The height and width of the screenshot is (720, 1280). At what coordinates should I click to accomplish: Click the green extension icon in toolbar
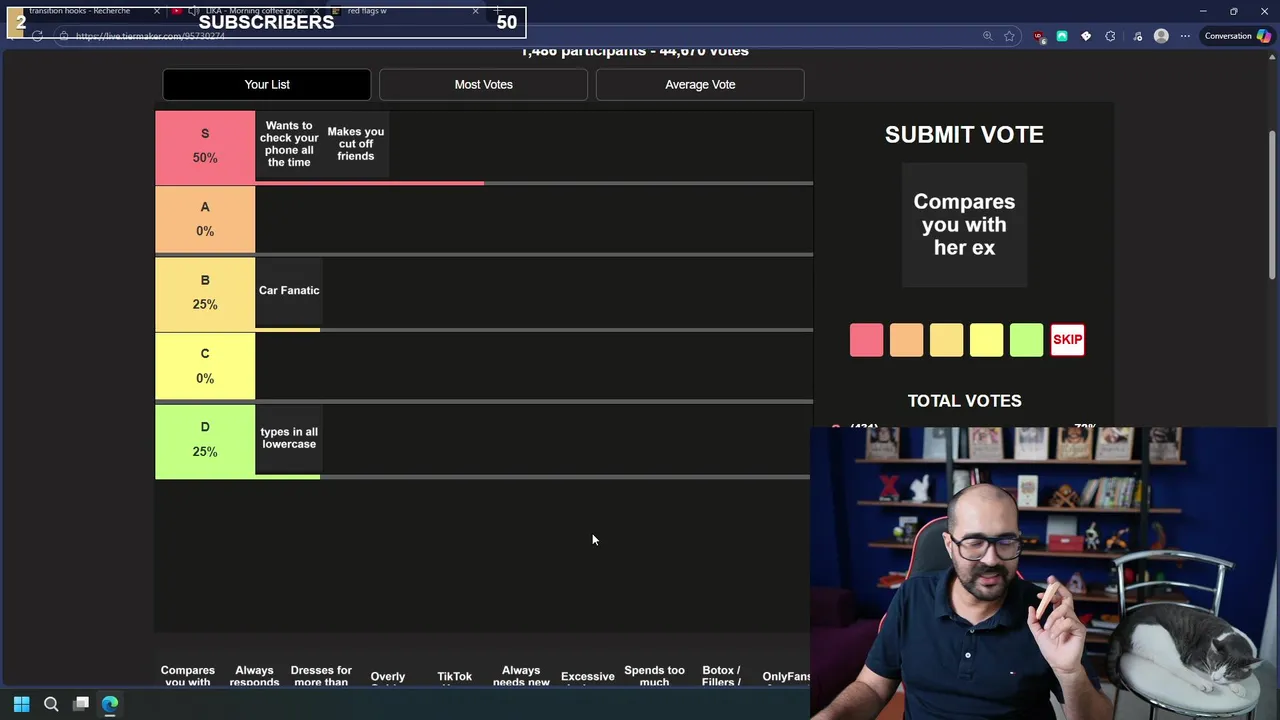(1062, 36)
